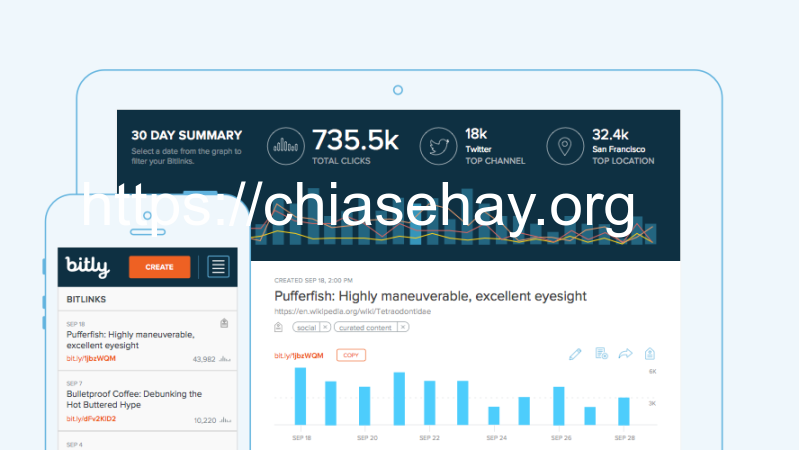799x450 pixels.
Task: Select the BITLINKS header
Action: tap(86, 299)
